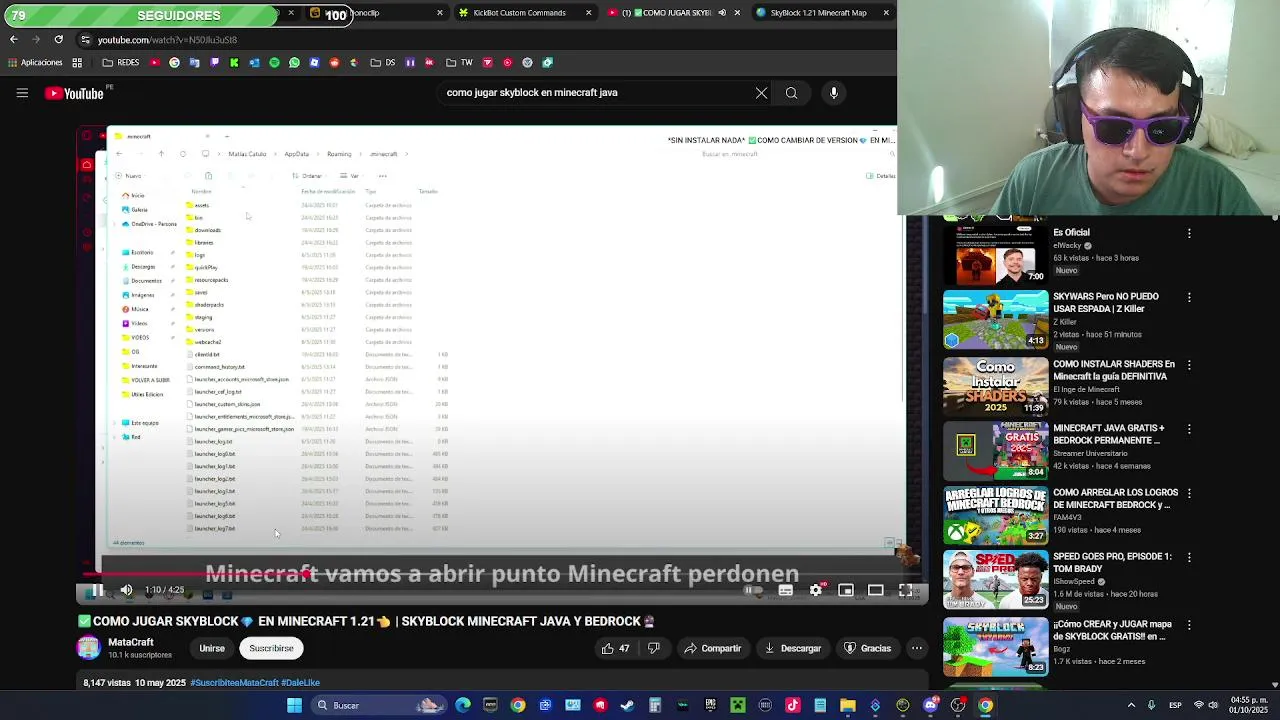
Task: Open the MataCraft channel name link
Action: [131, 642]
